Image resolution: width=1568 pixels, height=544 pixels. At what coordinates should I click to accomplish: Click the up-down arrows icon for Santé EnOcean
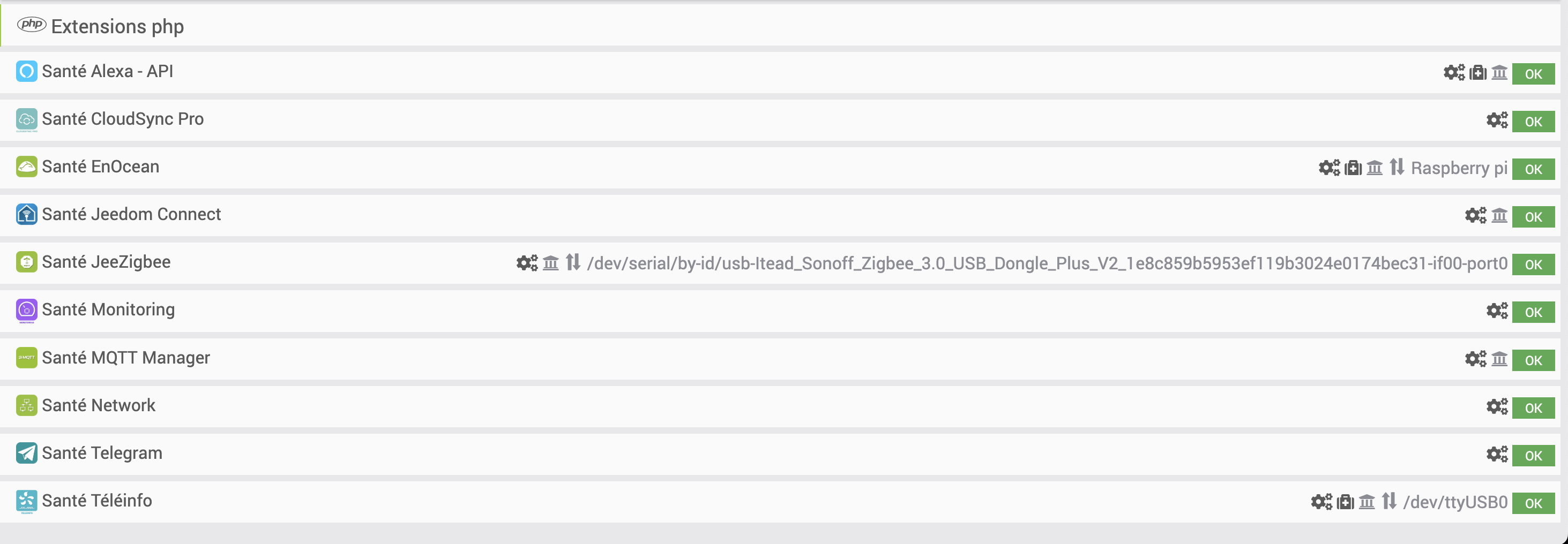click(x=1397, y=168)
